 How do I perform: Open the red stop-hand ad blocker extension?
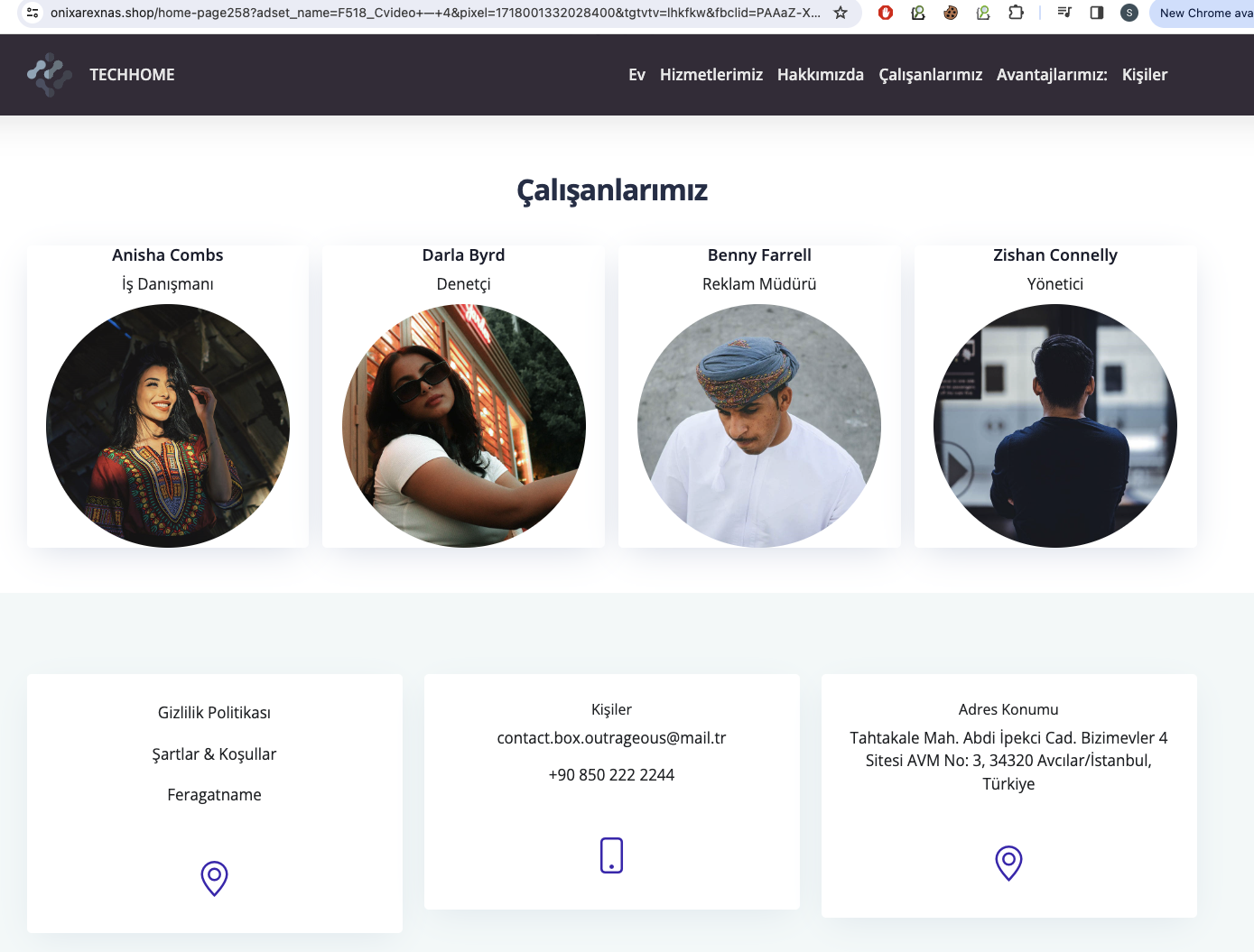pos(886,13)
